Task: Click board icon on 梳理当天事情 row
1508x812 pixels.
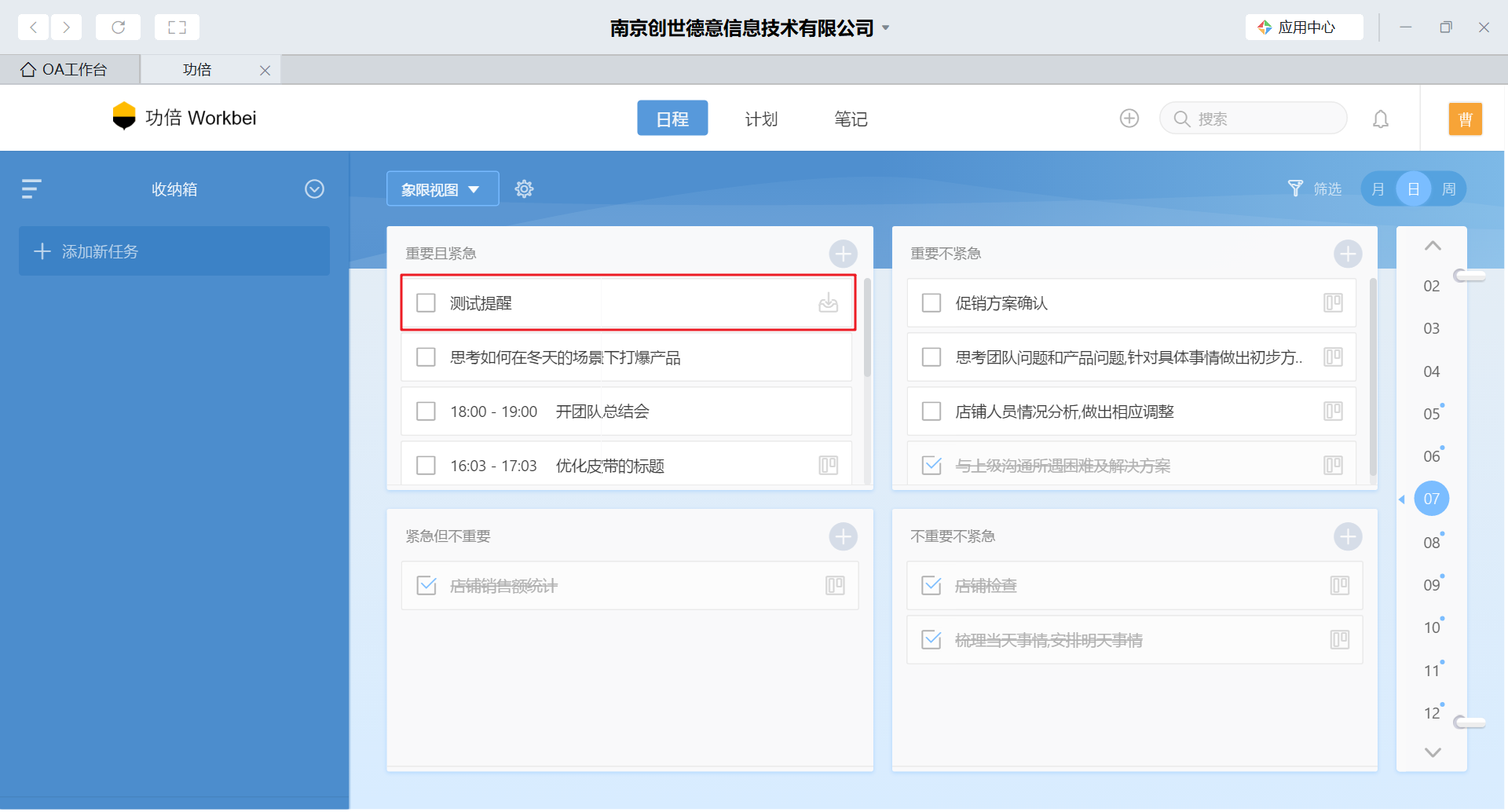Action: (x=1340, y=640)
